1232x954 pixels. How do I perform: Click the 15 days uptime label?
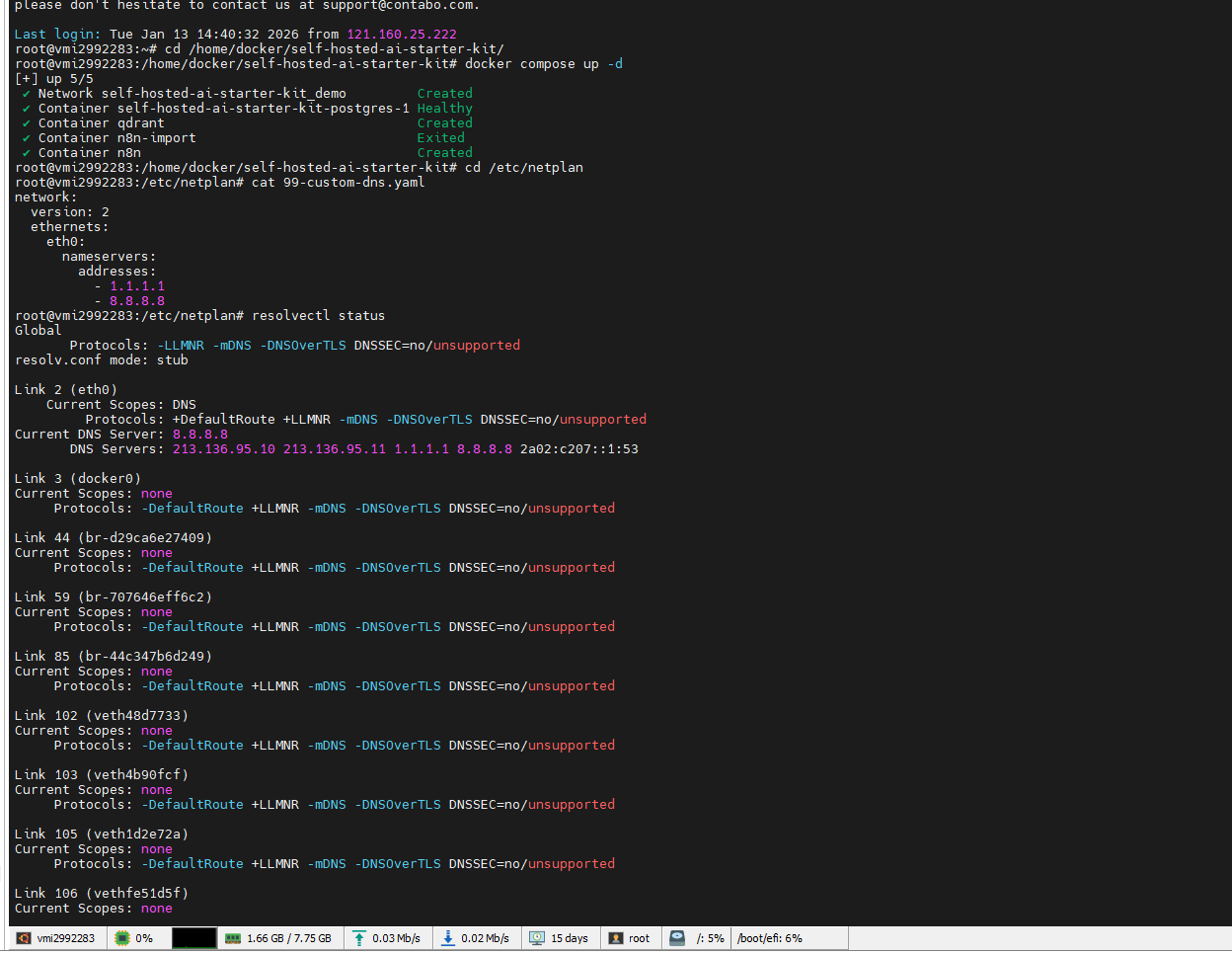570,938
